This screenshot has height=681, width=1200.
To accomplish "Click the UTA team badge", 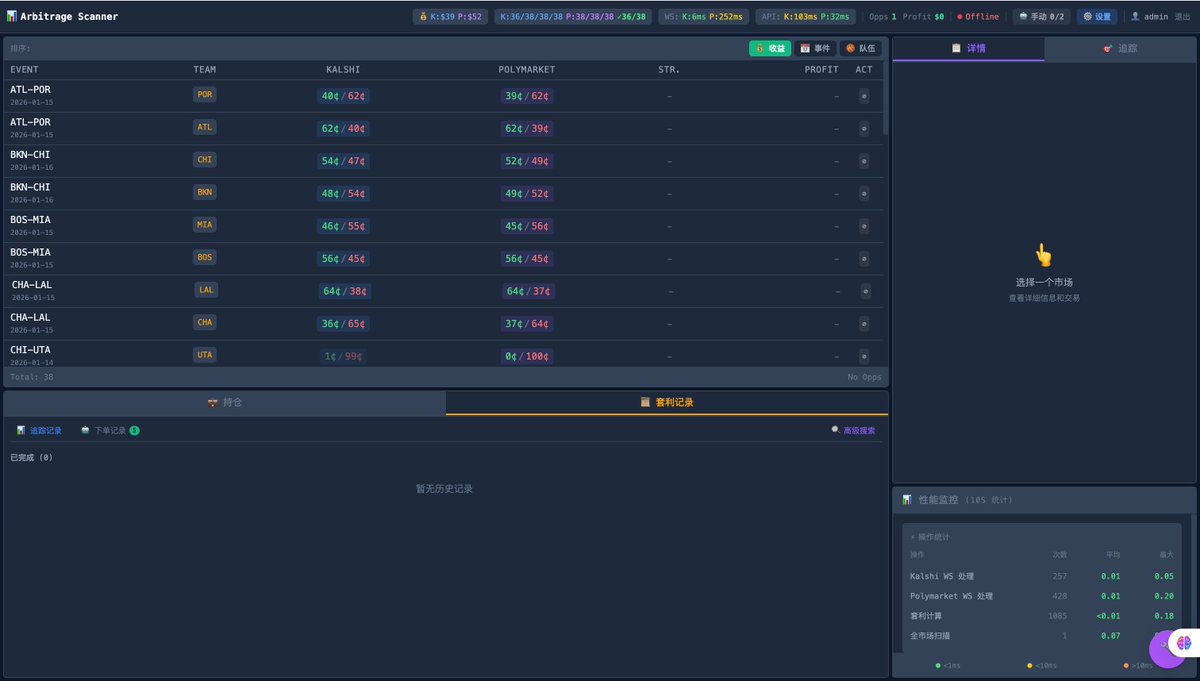I will (x=205, y=355).
